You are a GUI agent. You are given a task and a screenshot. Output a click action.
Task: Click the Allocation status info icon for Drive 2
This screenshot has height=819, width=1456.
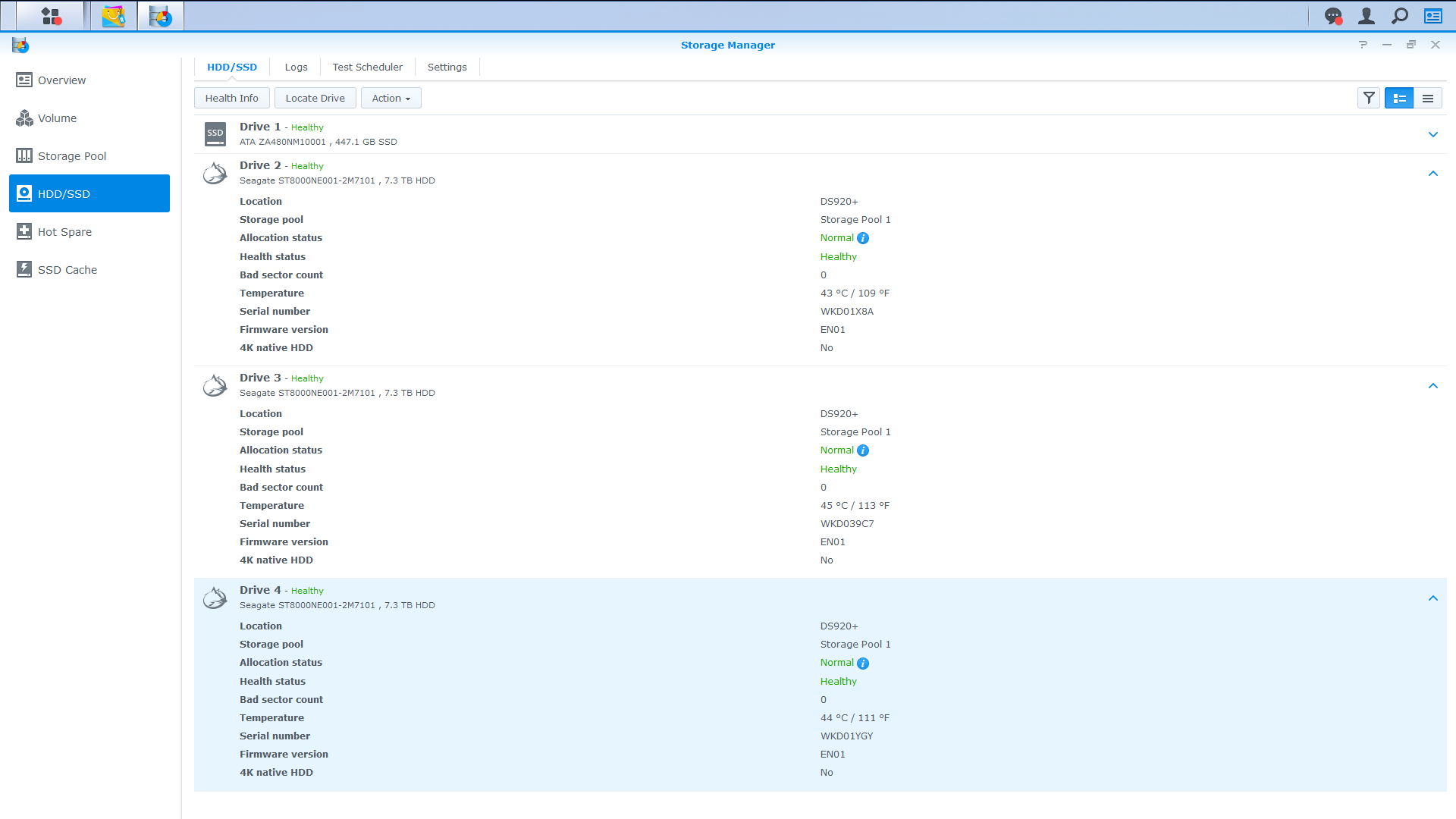tap(863, 238)
